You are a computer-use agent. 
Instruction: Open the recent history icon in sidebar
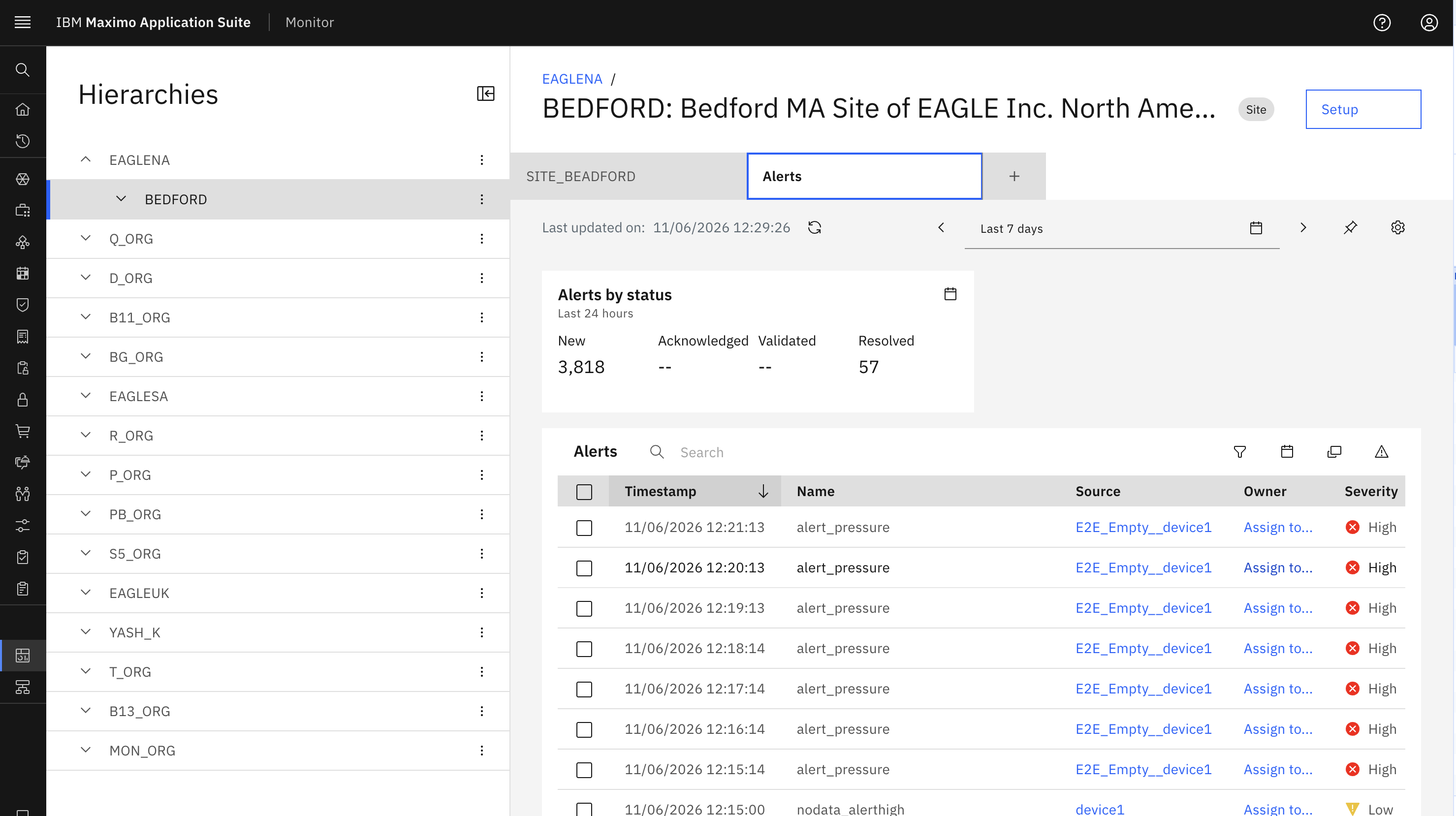coord(23,141)
